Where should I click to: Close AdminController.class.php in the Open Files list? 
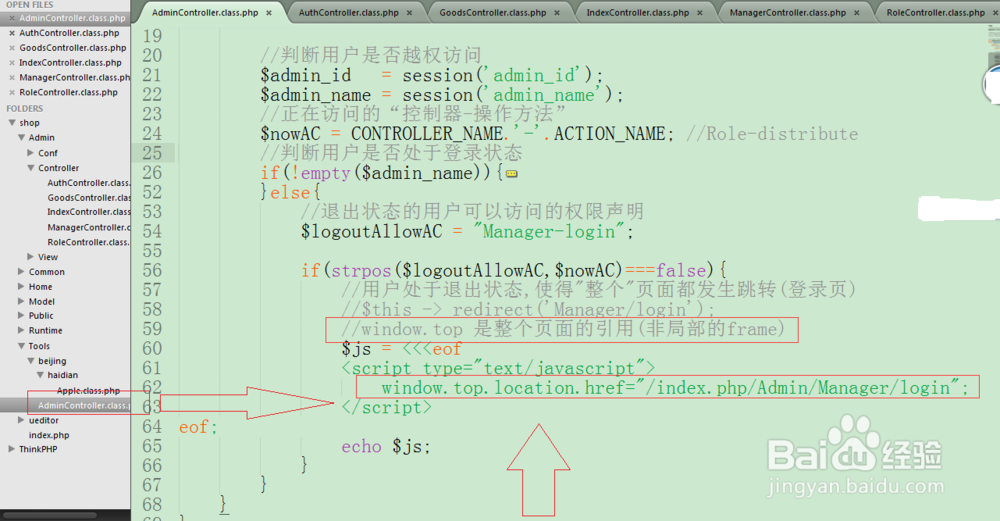(11, 18)
